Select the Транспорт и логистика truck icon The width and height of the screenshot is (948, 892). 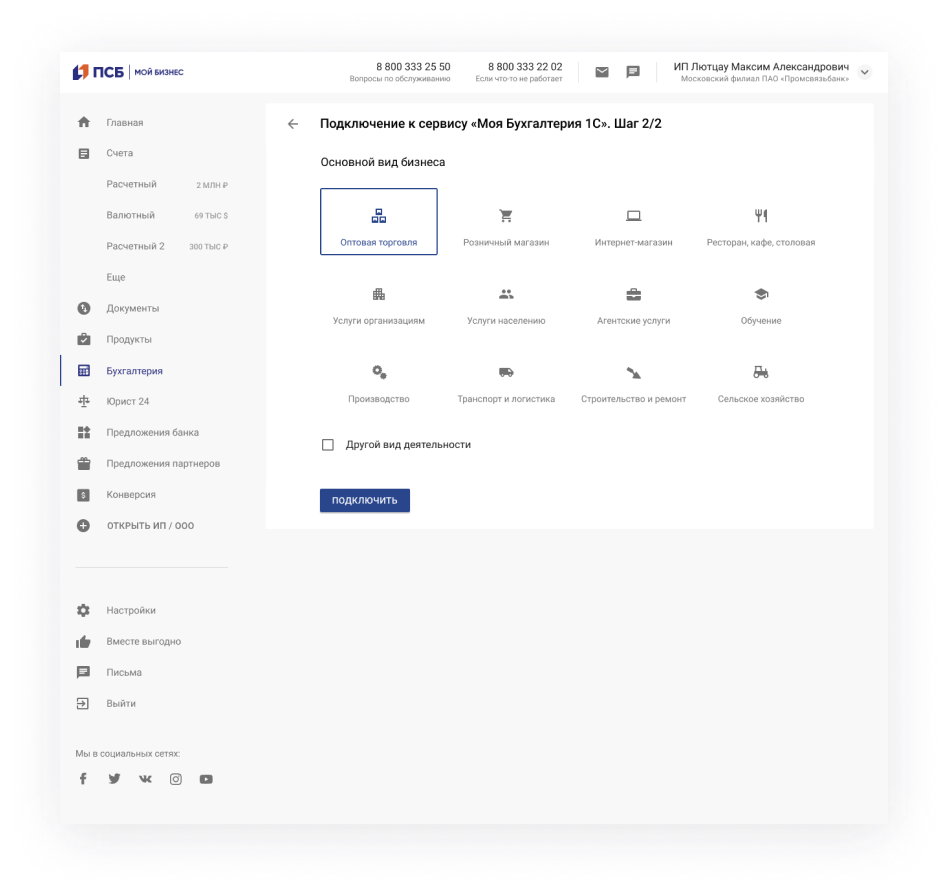(x=506, y=372)
